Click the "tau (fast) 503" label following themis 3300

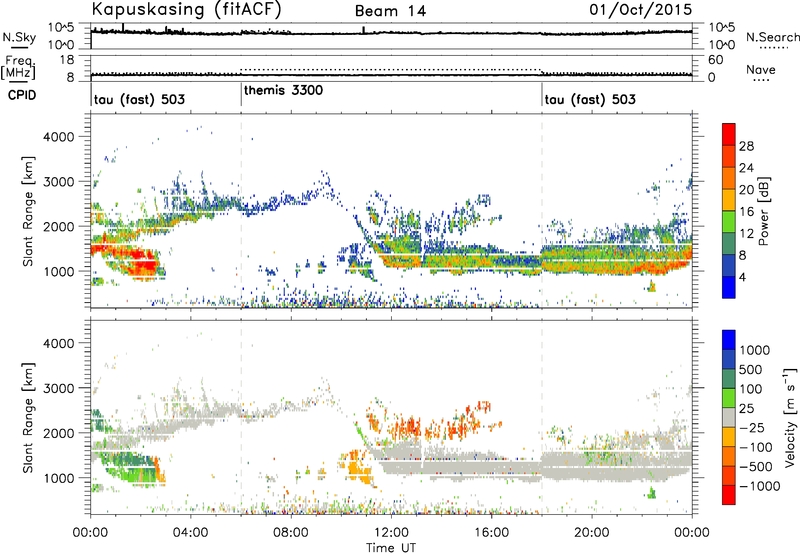(x=590, y=99)
